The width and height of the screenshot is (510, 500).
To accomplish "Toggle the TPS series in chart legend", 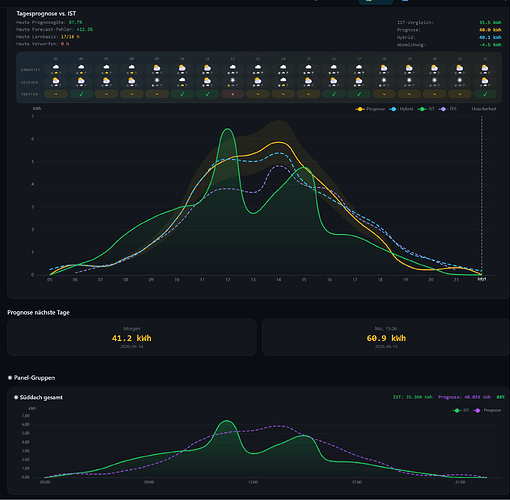I will 448,109.
